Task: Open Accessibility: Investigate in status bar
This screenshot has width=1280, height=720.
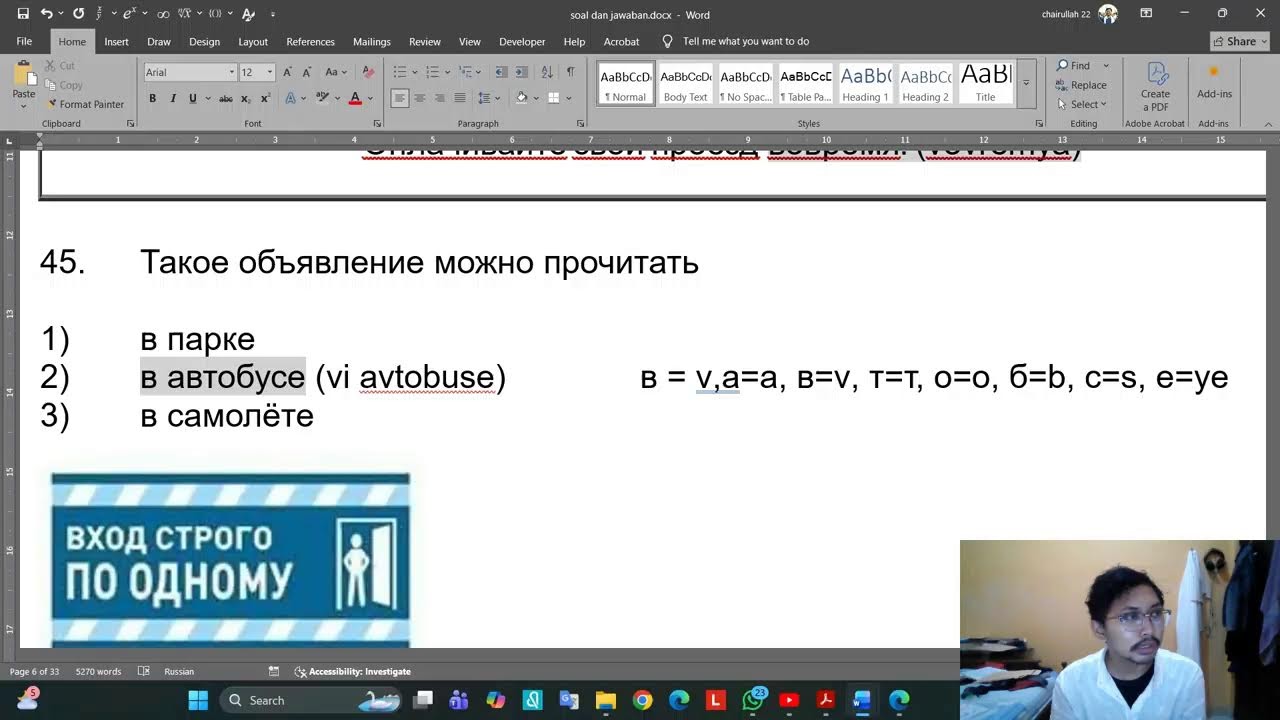Action: click(x=353, y=671)
